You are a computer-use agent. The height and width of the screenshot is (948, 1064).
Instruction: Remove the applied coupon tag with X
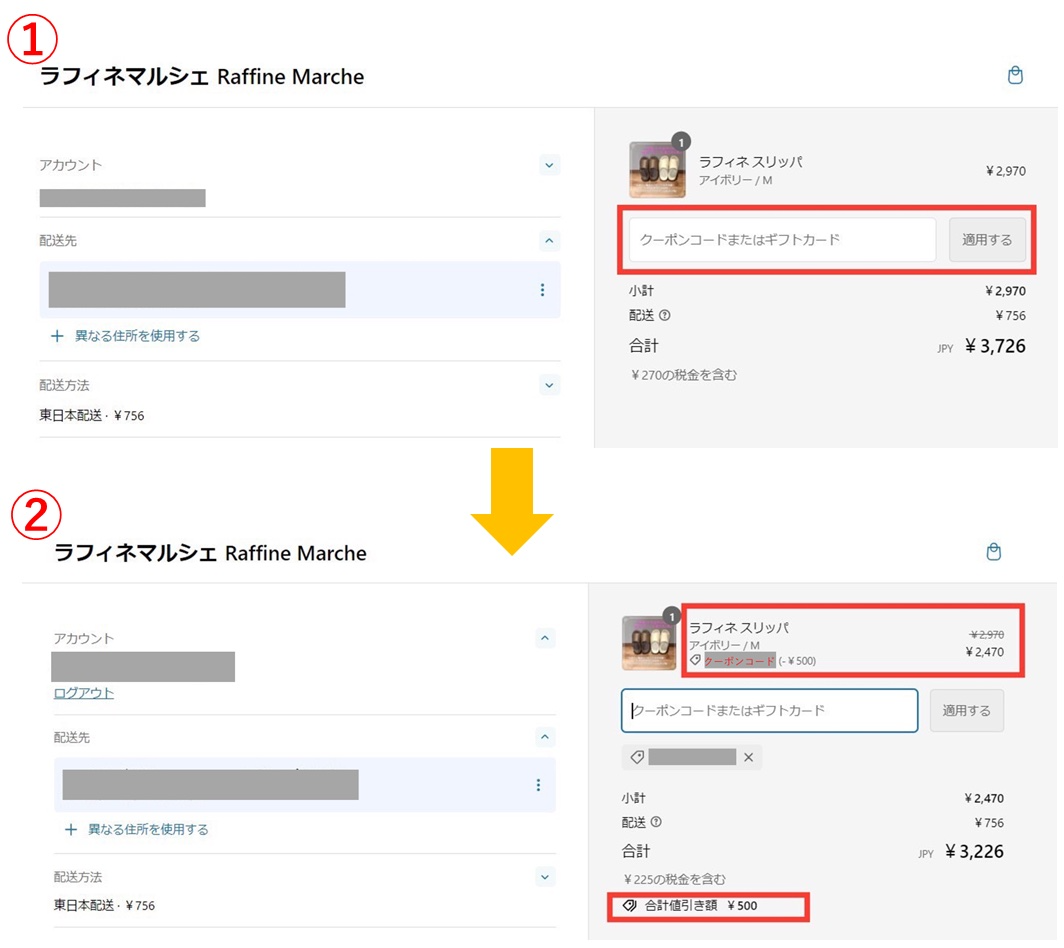[x=748, y=758]
